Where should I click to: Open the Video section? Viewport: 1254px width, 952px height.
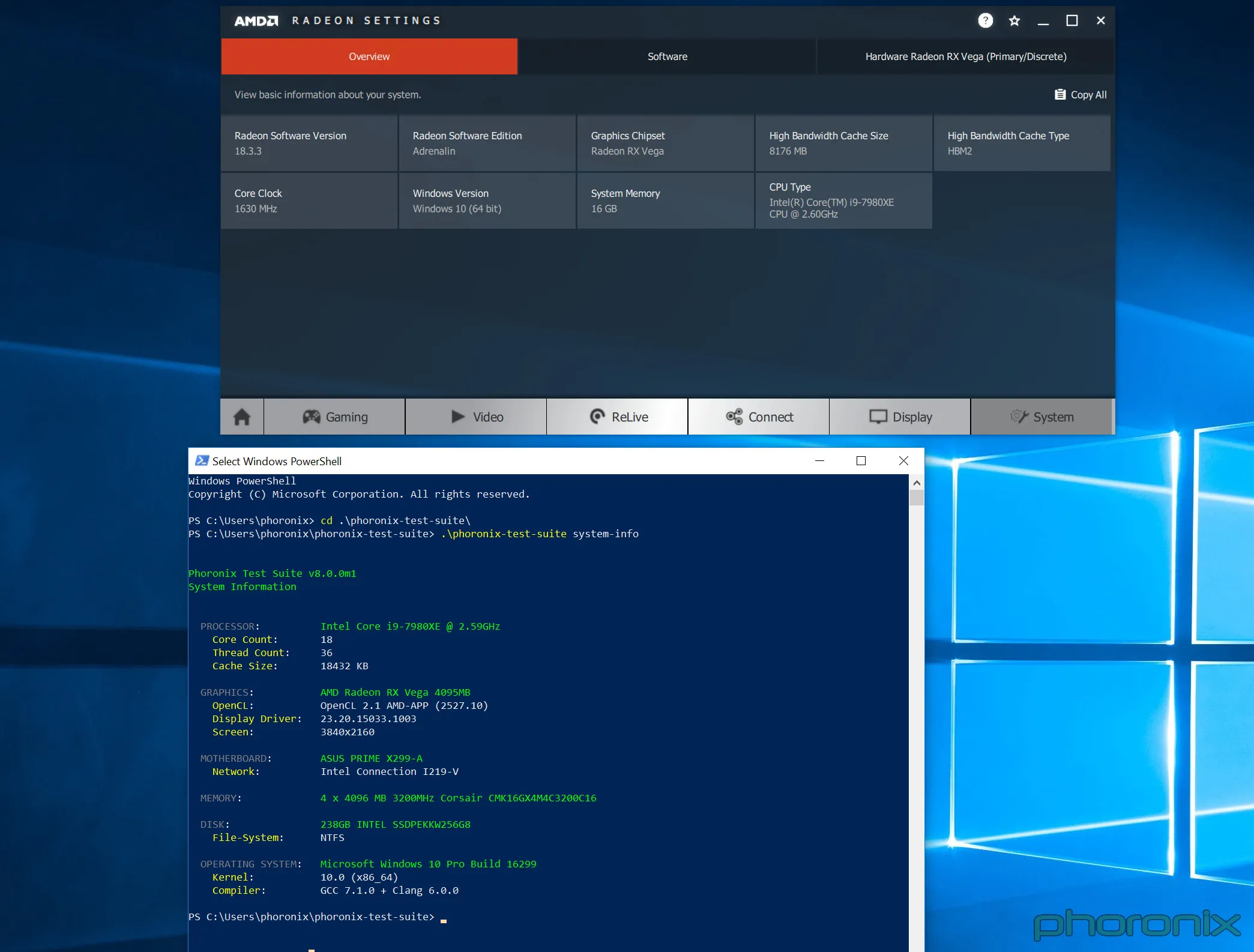tap(476, 417)
